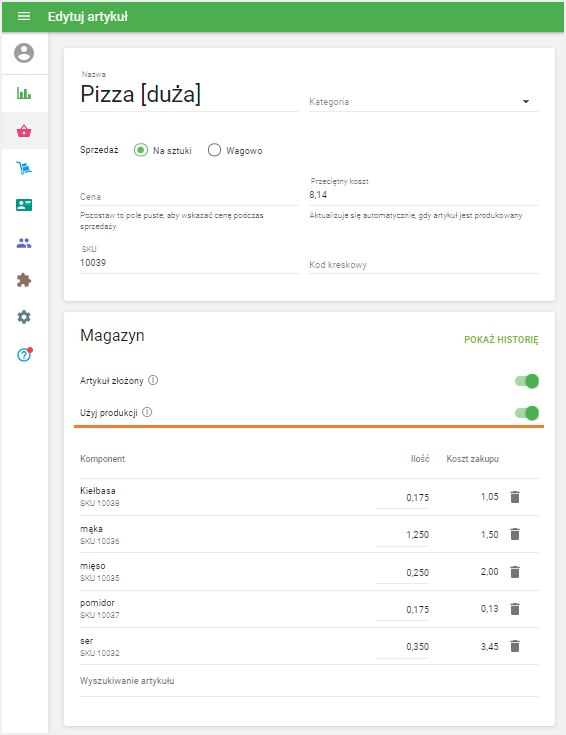The width and height of the screenshot is (566, 735).
Task: Click the Wyszukiwanie artykułu search field
Action: coord(309,681)
